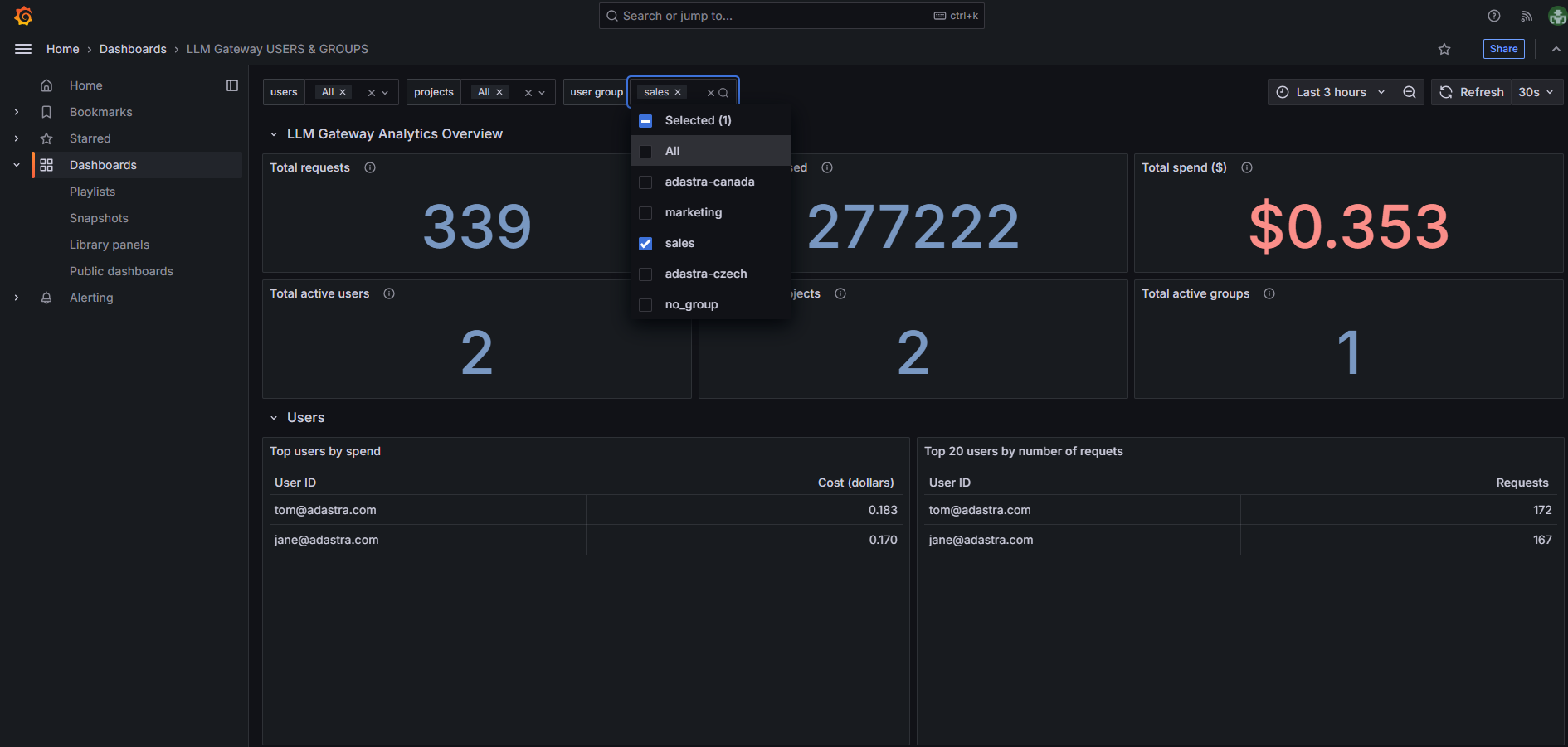Open the news feed icon
This screenshot has height=747, width=1568.
coord(1526,15)
